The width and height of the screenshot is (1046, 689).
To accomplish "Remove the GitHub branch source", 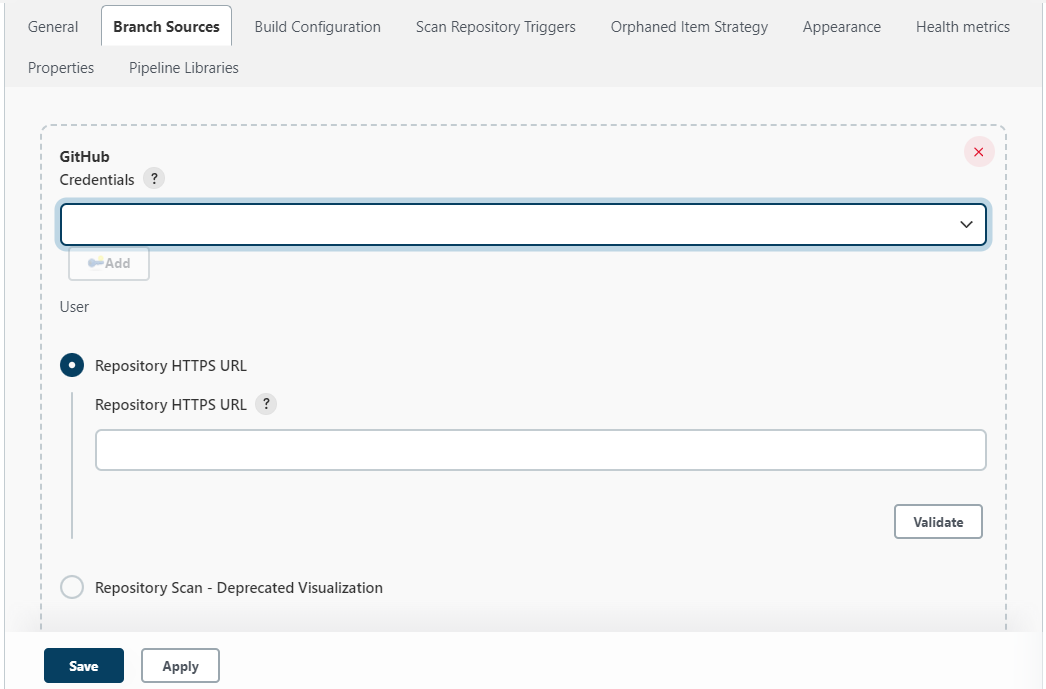I will [979, 152].
